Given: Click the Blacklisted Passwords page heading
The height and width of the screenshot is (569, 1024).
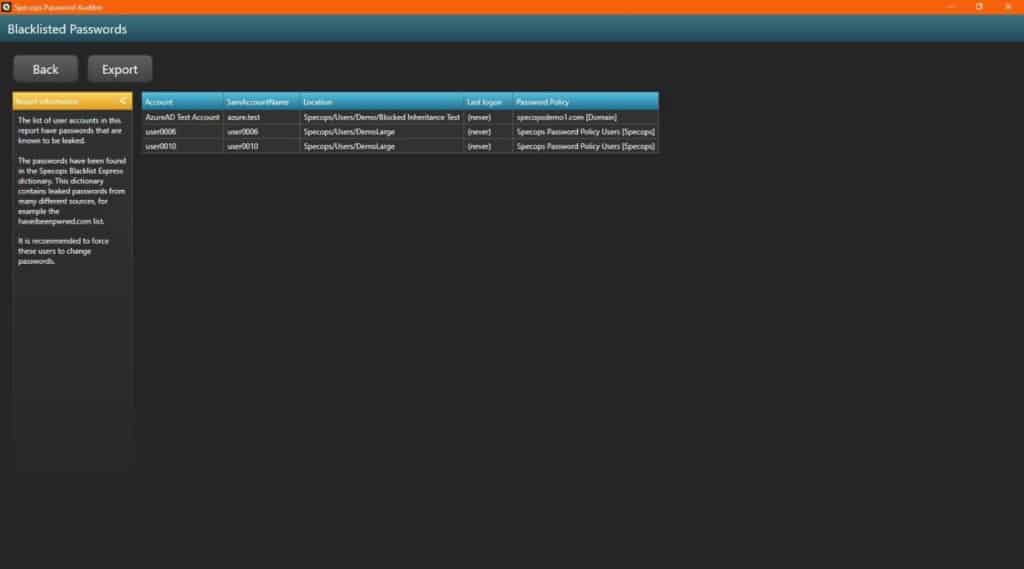Looking at the screenshot, I should (x=67, y=29).
